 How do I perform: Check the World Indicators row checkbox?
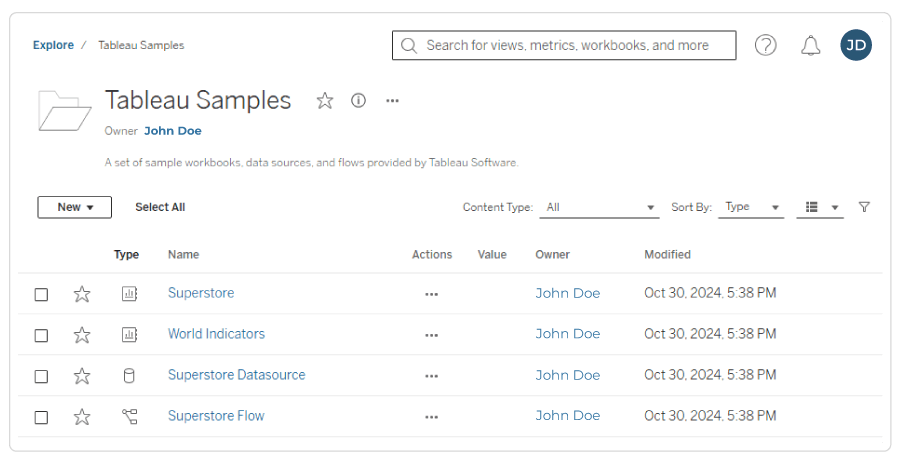(x=41, y=335)
